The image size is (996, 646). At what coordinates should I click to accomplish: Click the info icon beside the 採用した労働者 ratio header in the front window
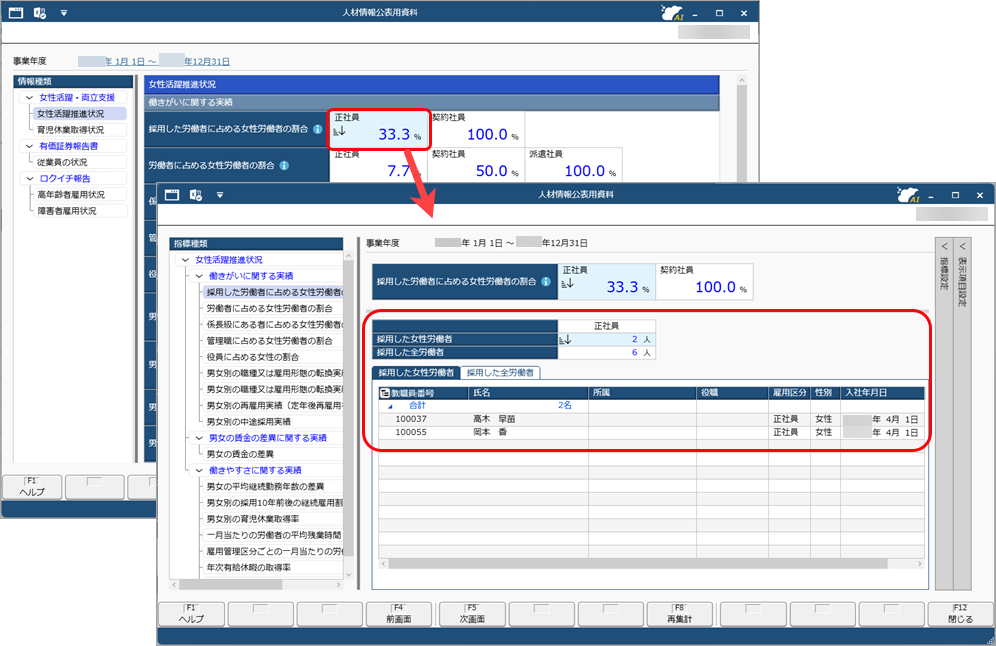(546, 281)
